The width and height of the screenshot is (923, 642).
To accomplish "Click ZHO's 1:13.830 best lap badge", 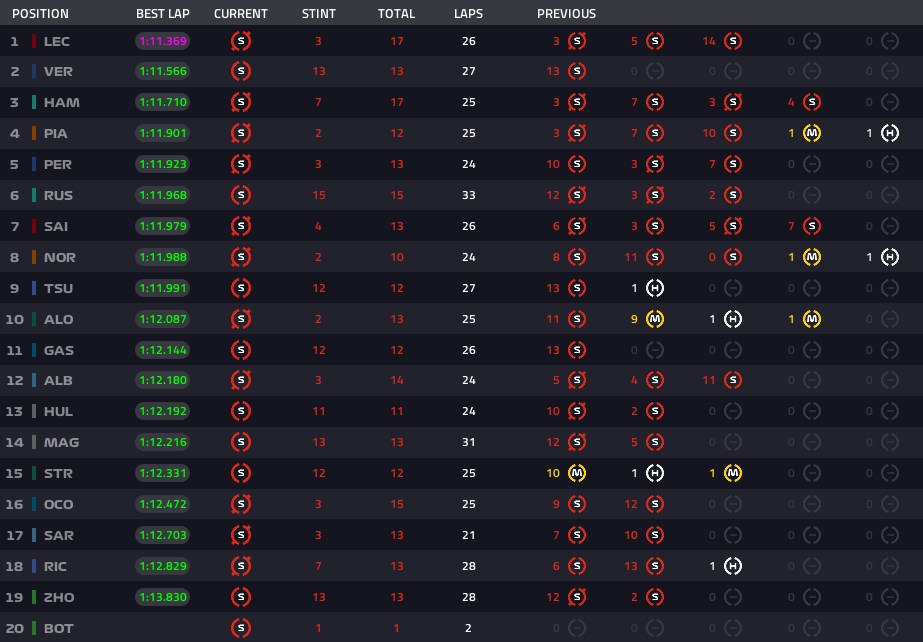I will point(162,597).
